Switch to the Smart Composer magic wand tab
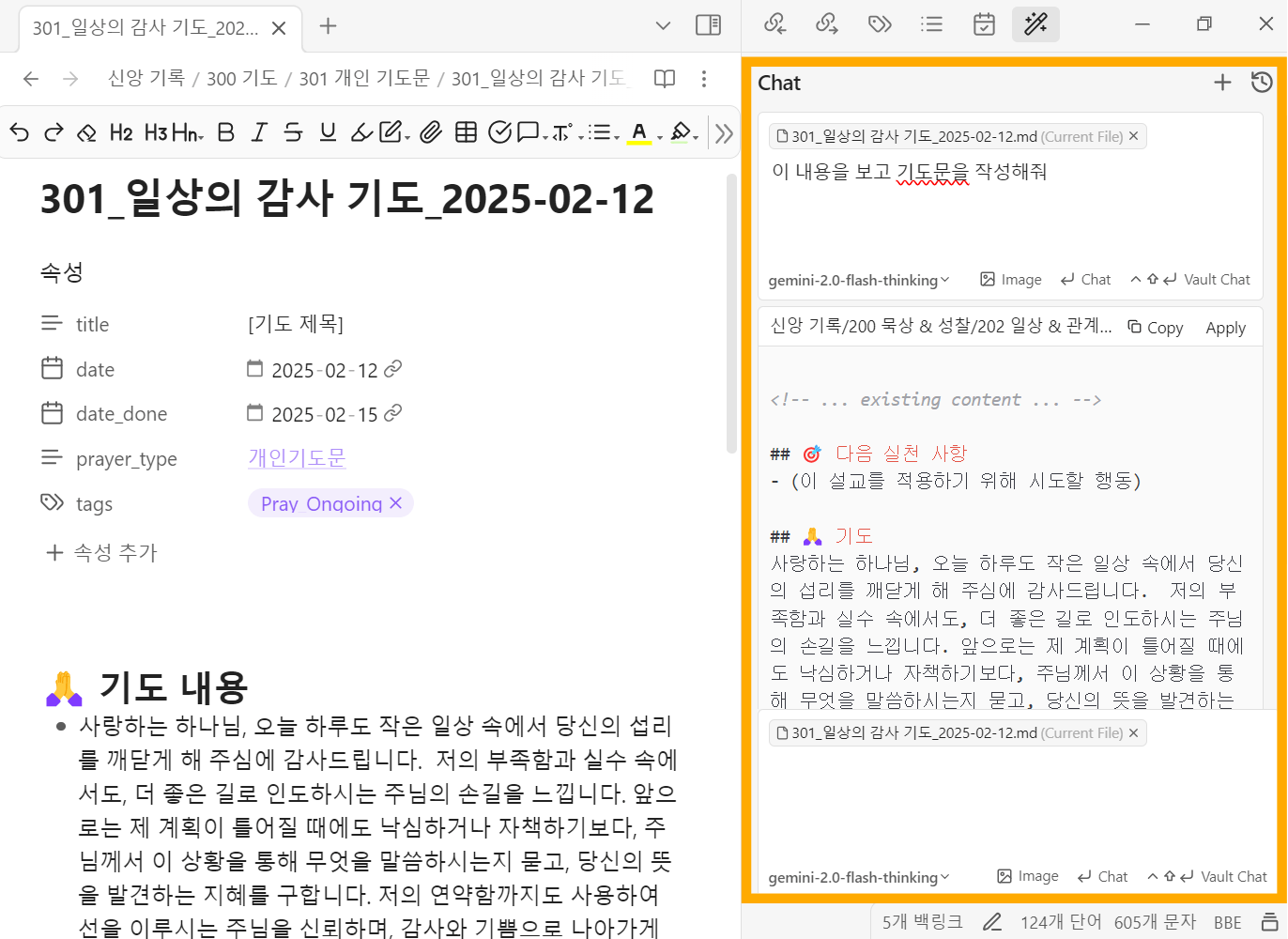This screenshot has width=1288, height=939. tap(1036, 24)
